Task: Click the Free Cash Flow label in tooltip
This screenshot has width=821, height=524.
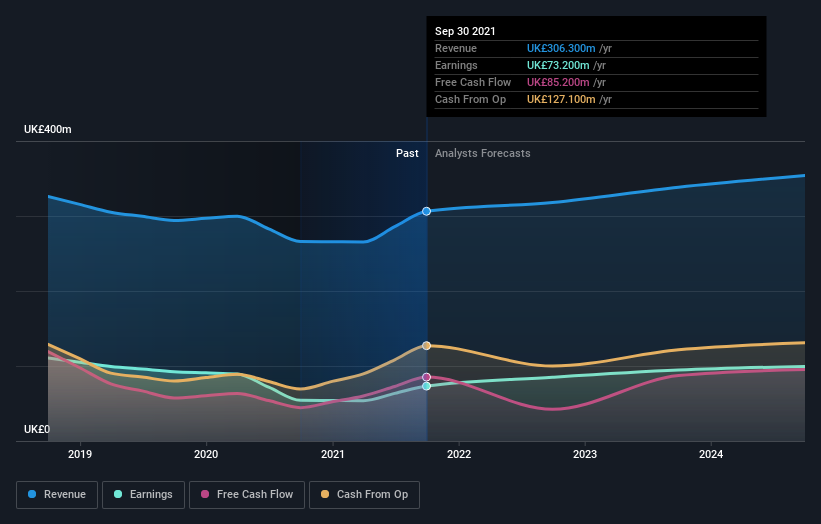Action: coord(473,82)
